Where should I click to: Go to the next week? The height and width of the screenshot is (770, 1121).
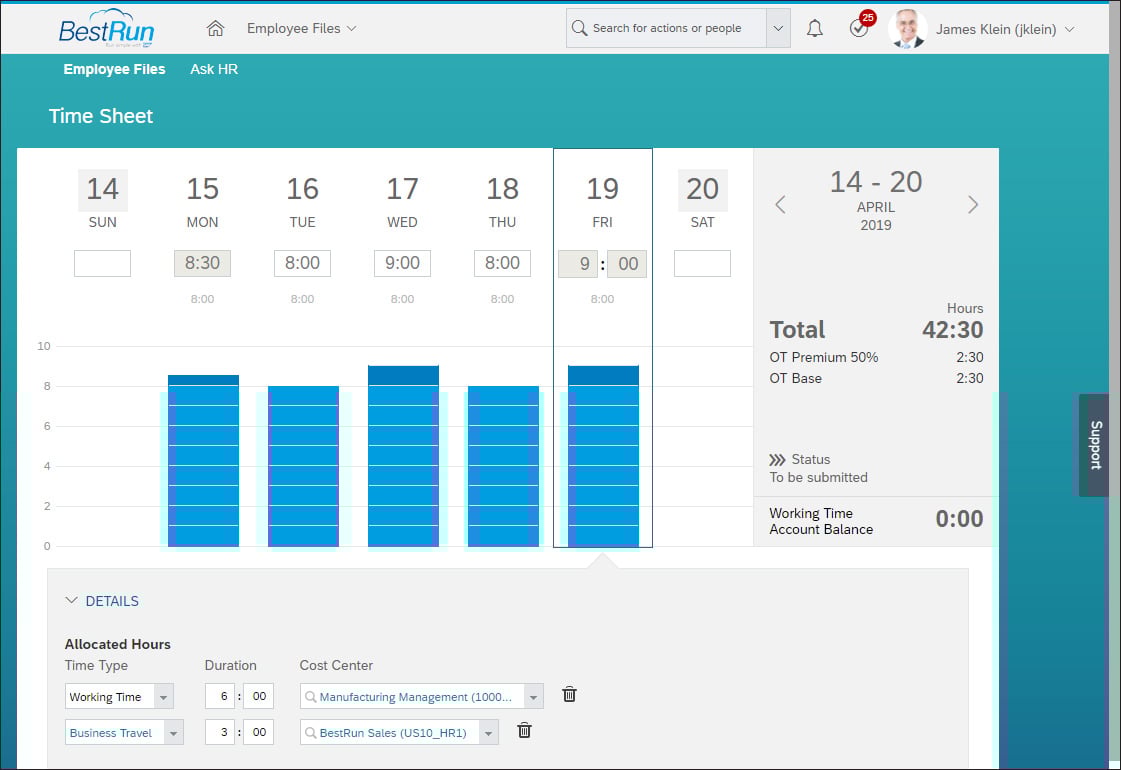[972, 204]
